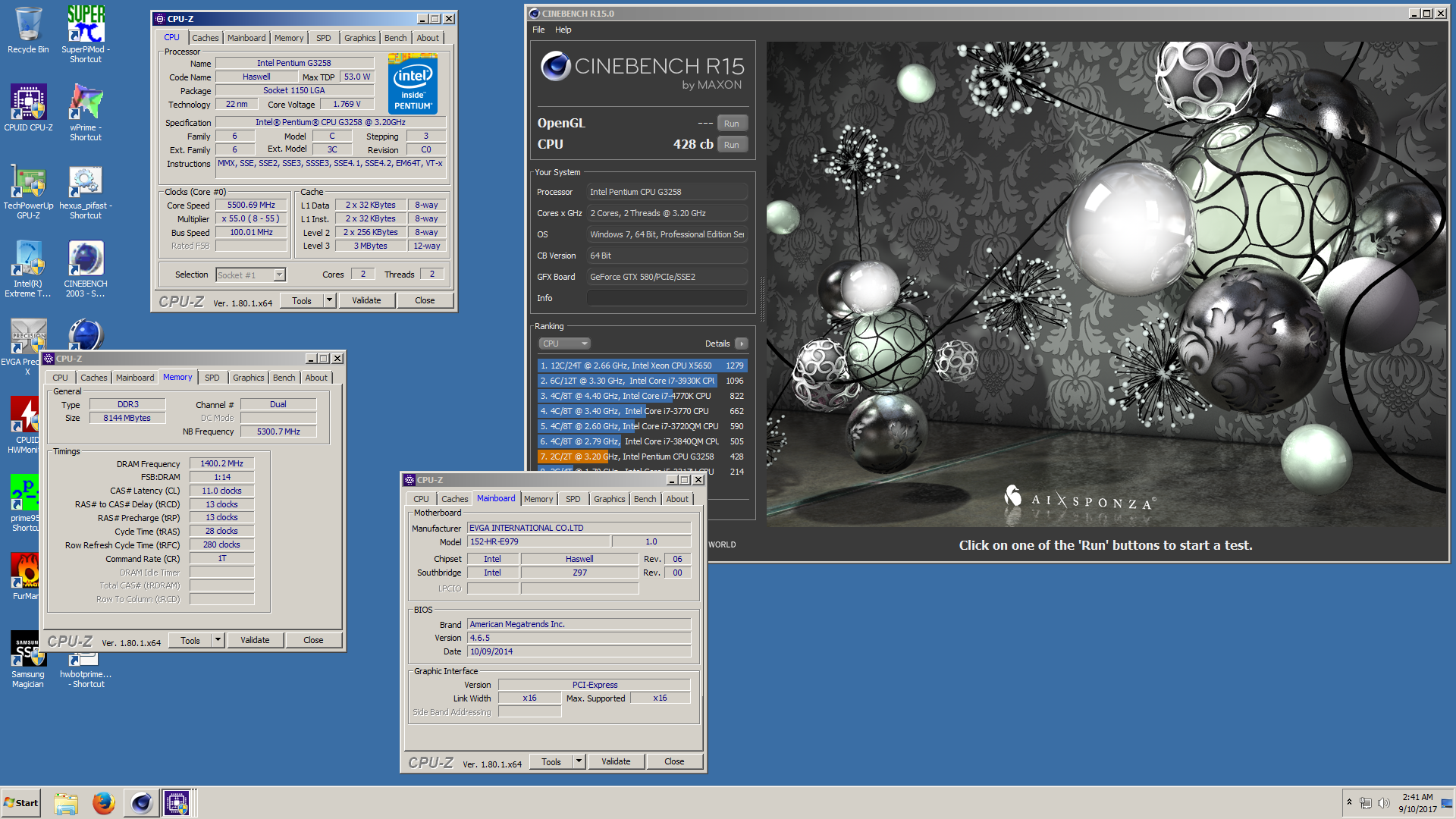Click Tools button in Mainboard CPU-Z window
1456x819 pixels.
click(x=551, y=761)
